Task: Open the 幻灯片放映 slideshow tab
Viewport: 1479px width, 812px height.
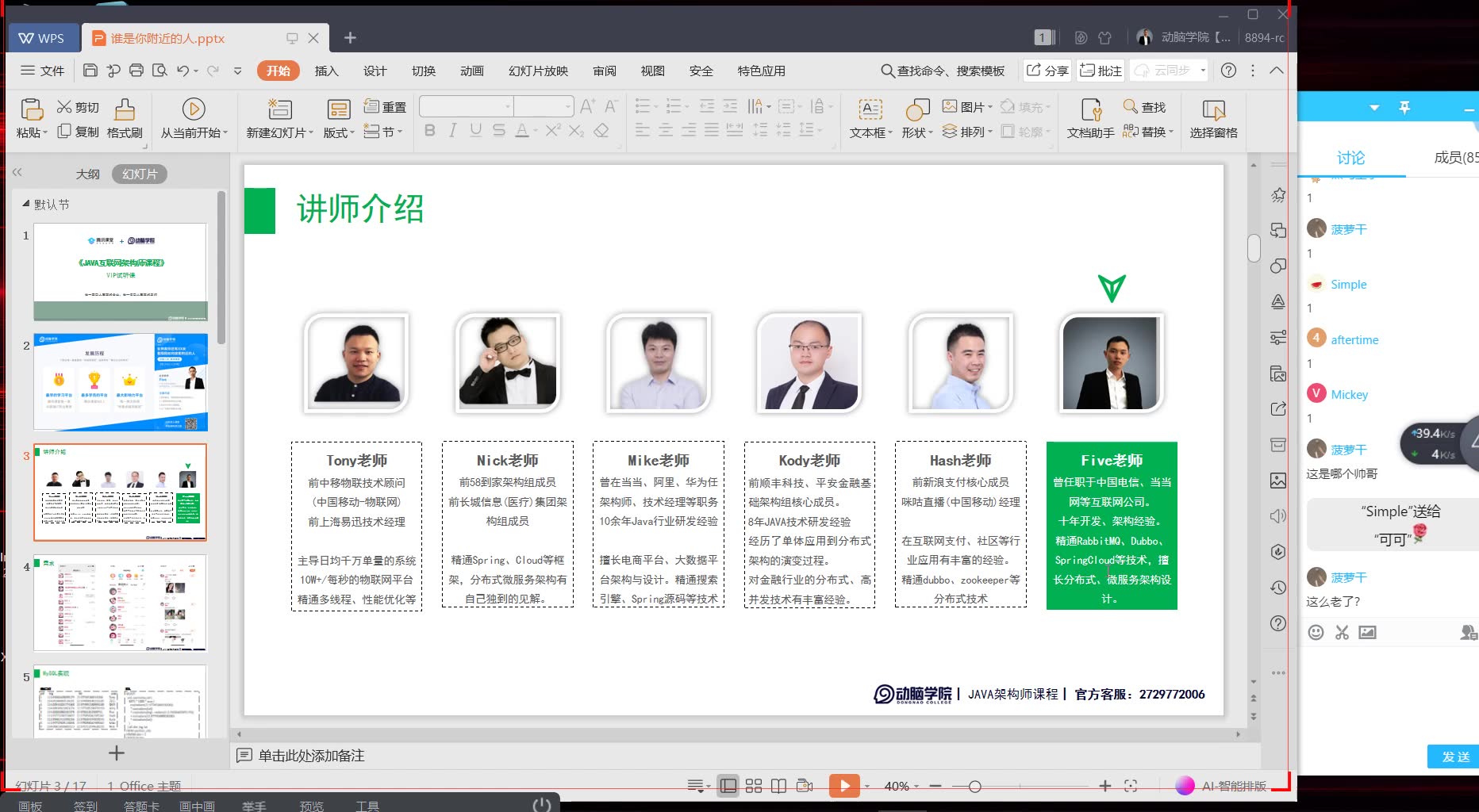Action: pyautogui.click(x=538, y=71)
